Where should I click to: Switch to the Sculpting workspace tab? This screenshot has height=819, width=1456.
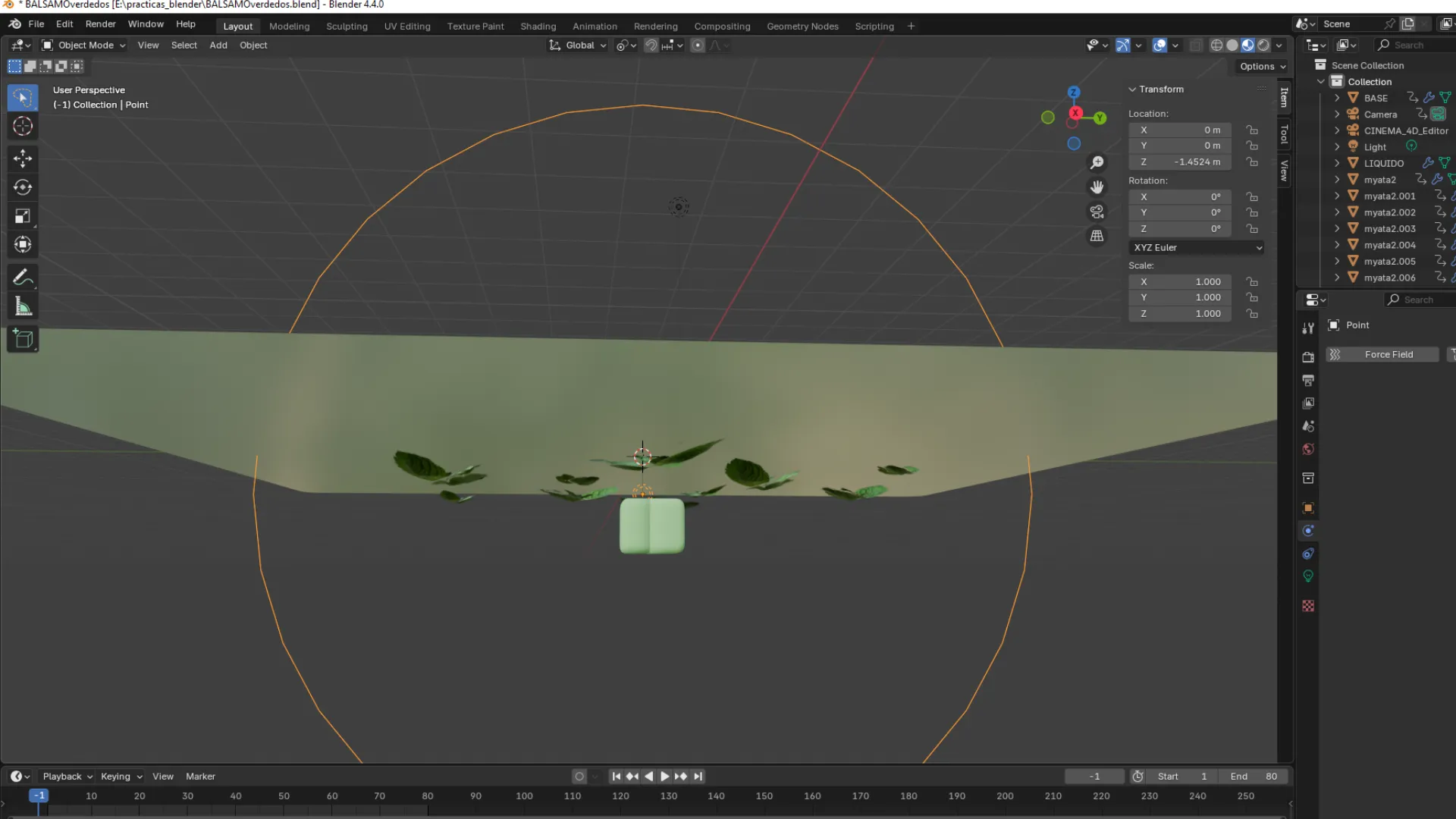click(347, 27)
